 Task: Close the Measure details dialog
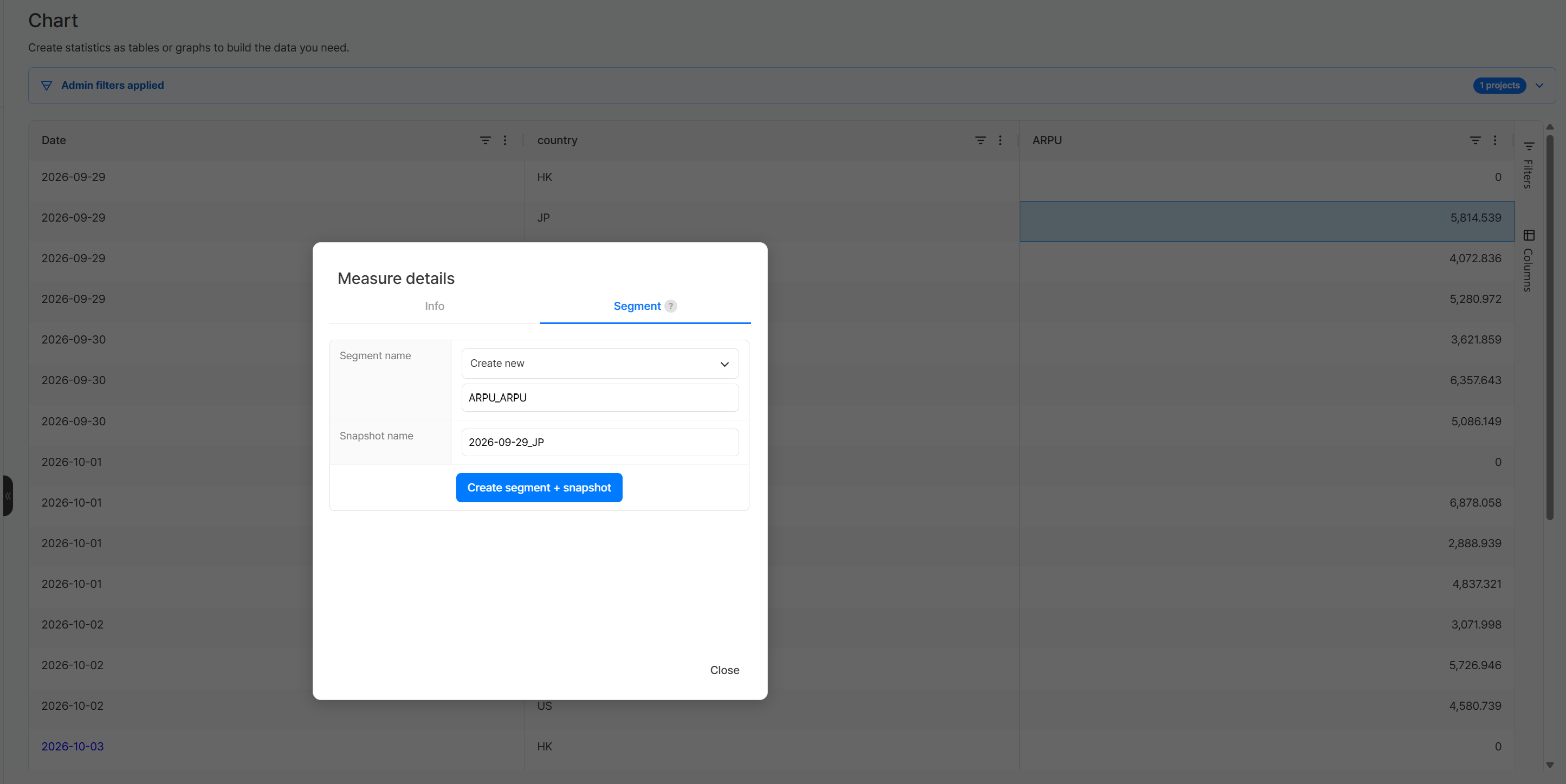724,670
